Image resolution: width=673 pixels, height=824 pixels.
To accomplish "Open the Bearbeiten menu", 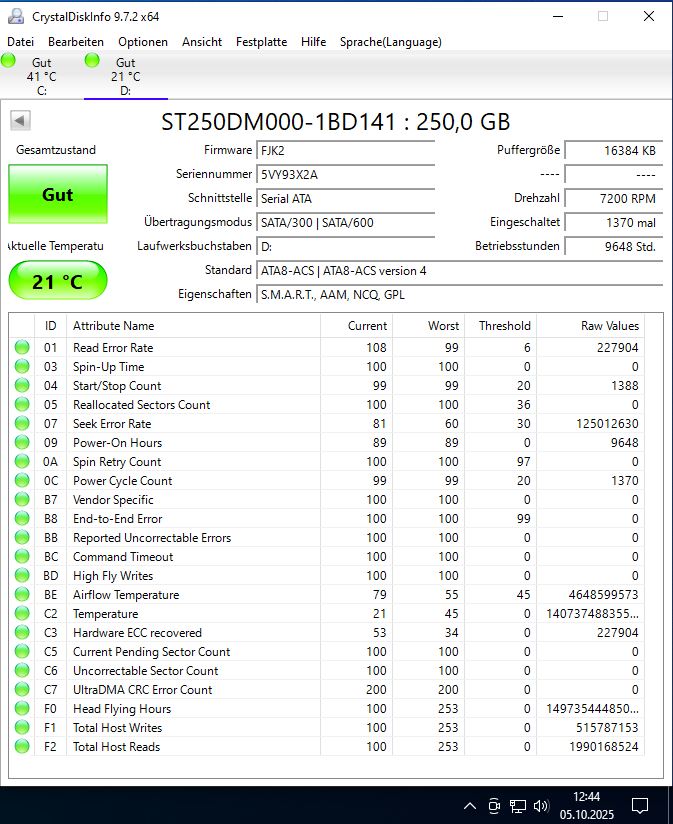I will tap(76, 42).
